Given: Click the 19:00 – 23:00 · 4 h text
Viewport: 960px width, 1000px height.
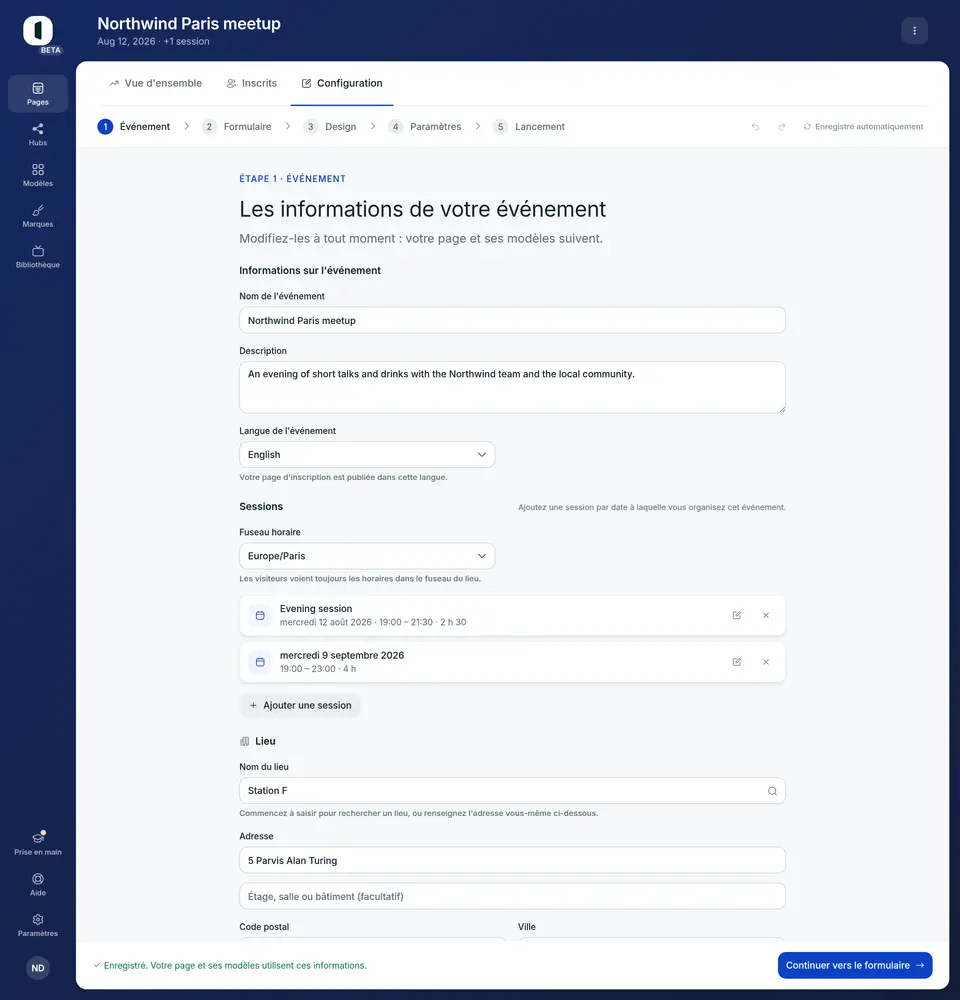Looking at the screenshot, I should (x=318, y=669).
